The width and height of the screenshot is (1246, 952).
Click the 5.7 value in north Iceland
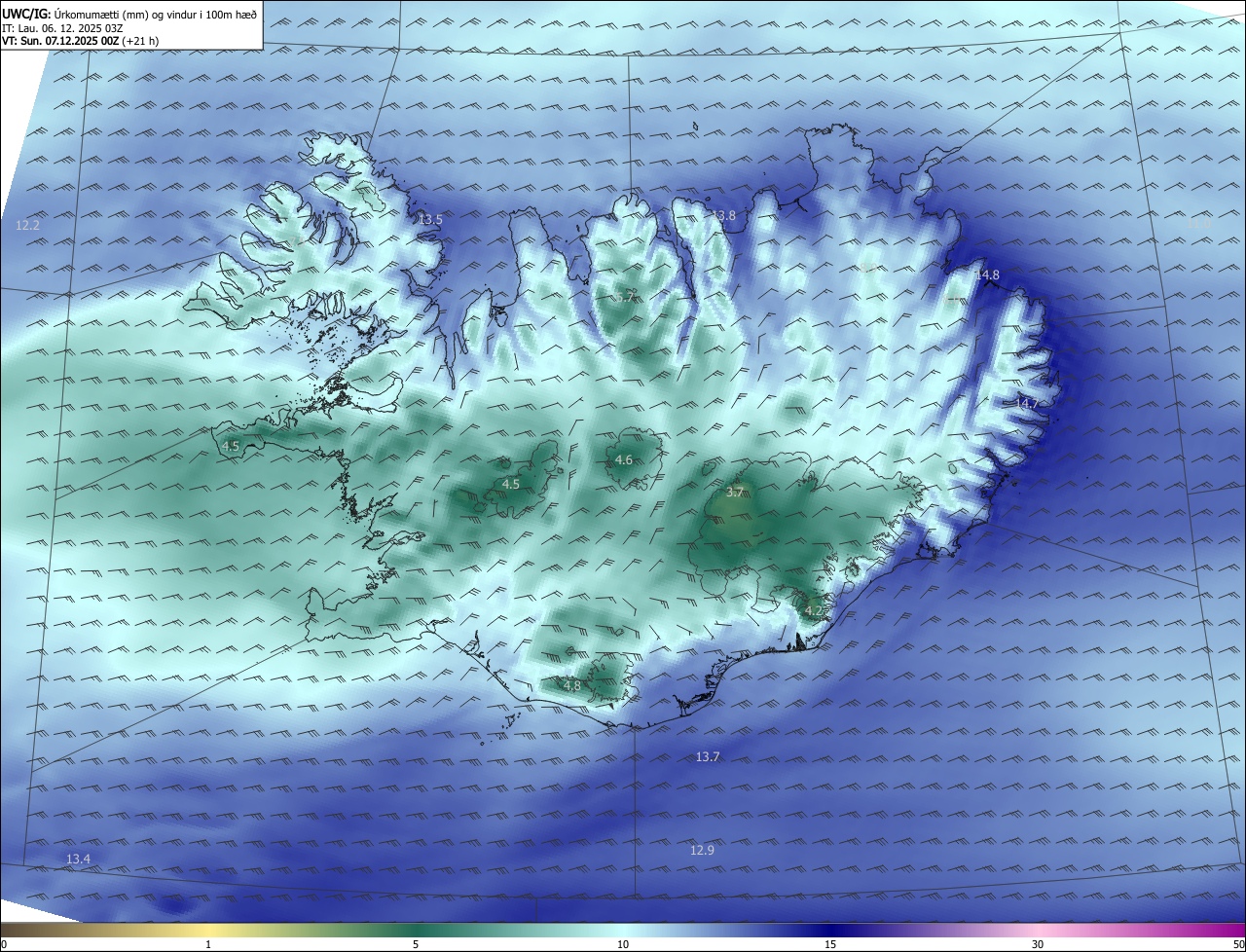click(625, 297)
